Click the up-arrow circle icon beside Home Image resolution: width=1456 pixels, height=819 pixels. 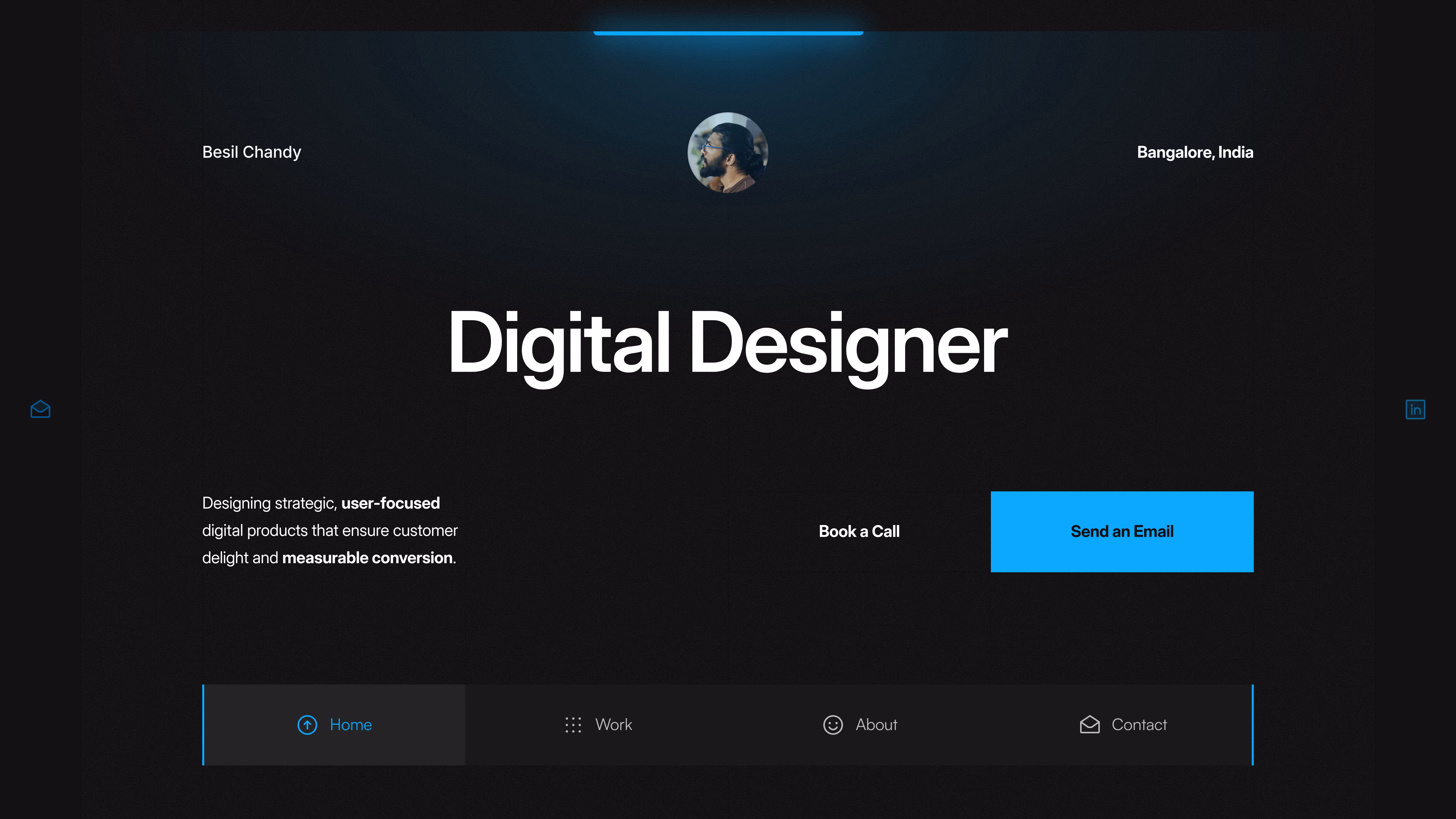(307, 725)
